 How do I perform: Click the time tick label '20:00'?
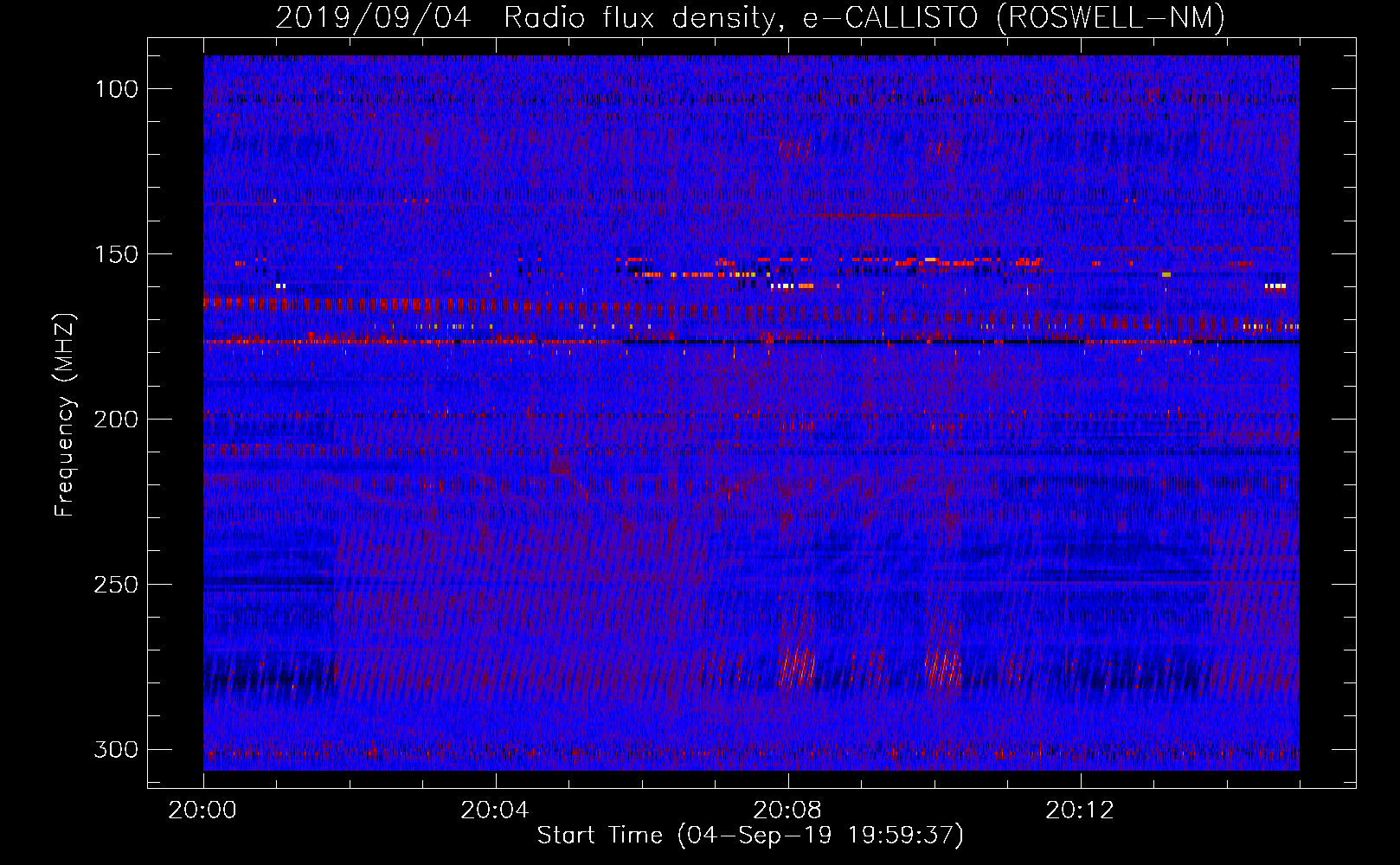(202, 811)
